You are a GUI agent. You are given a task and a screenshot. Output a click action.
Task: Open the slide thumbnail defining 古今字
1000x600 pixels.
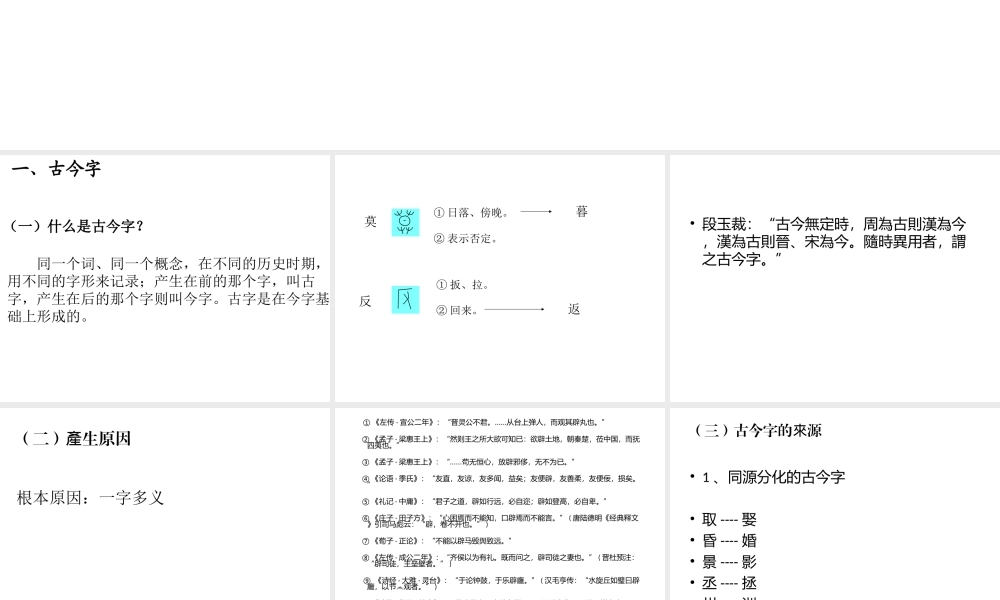coord(165,278)
